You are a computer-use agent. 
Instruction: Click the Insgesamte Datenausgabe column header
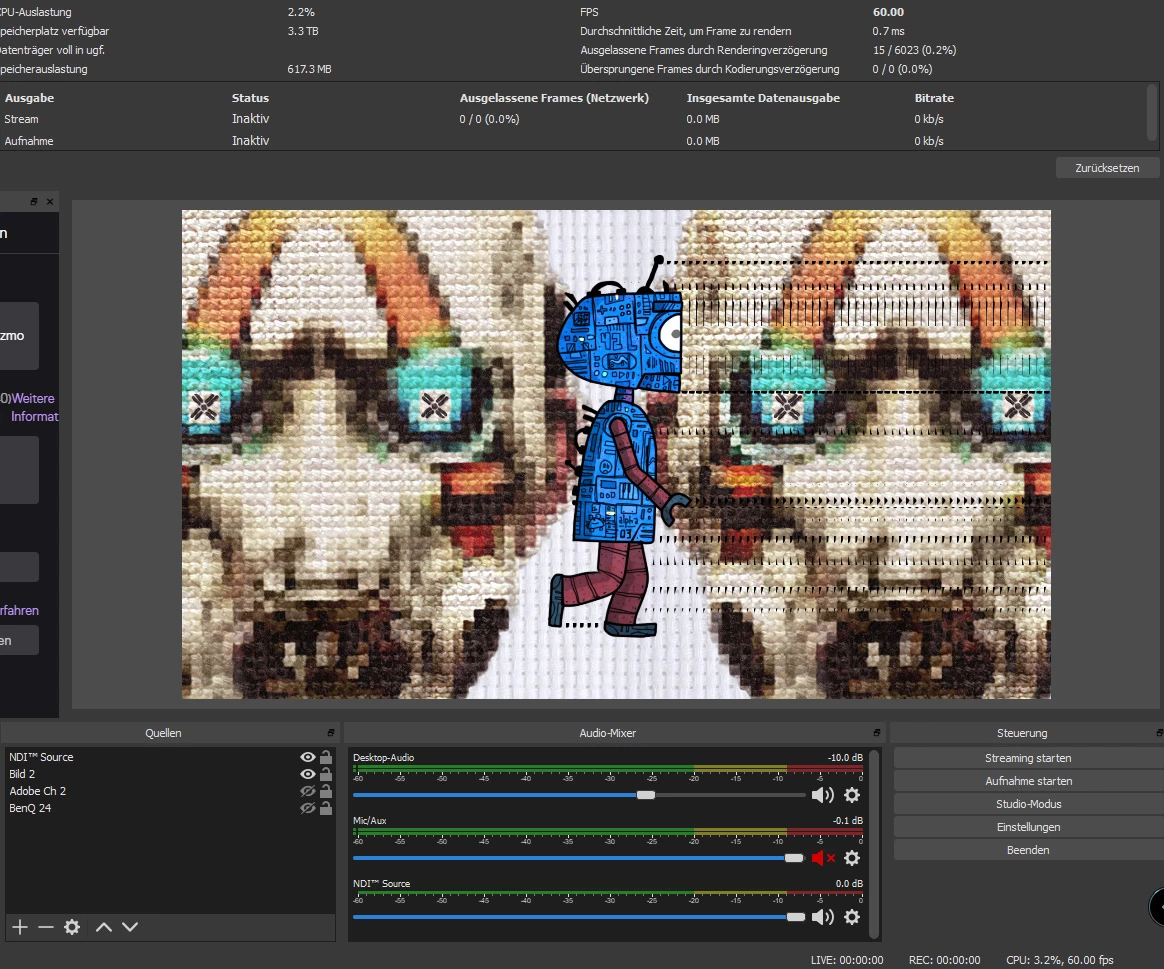tap(763, 98)
